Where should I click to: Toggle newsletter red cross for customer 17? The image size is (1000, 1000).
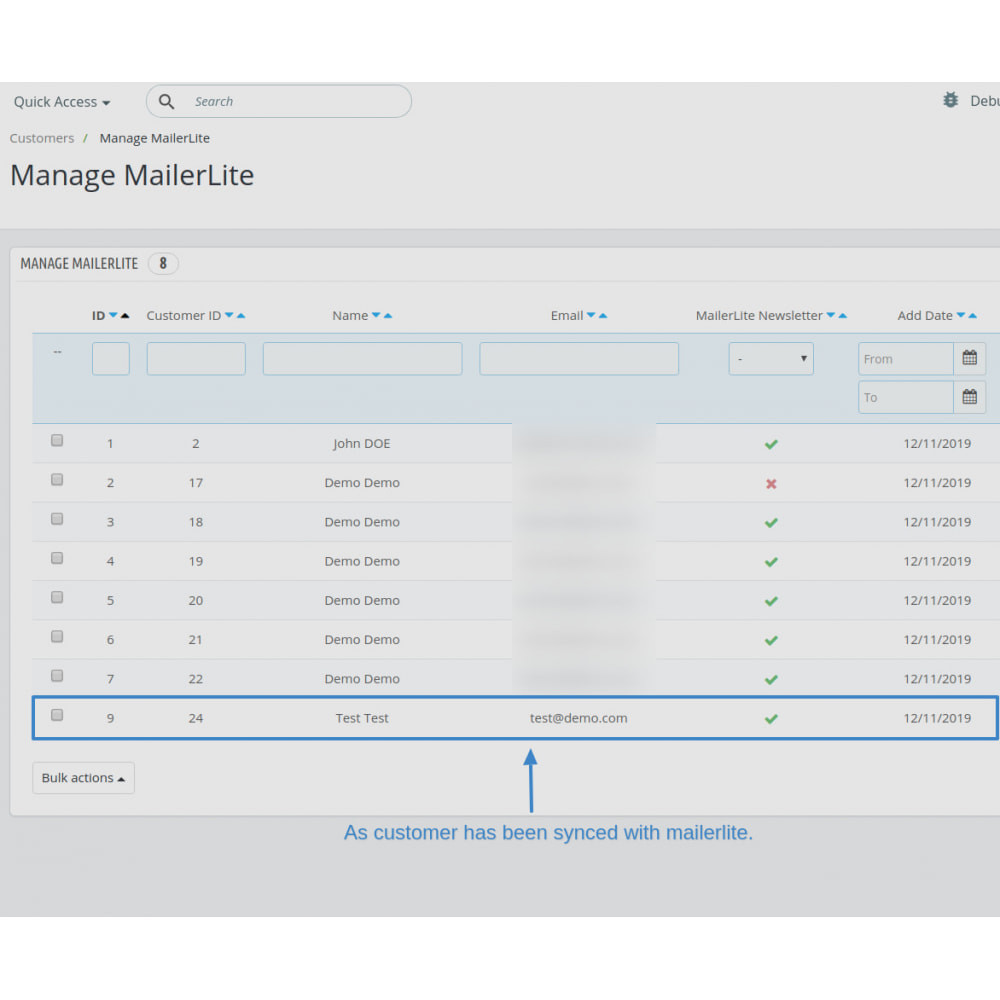[x=771, y=483]
